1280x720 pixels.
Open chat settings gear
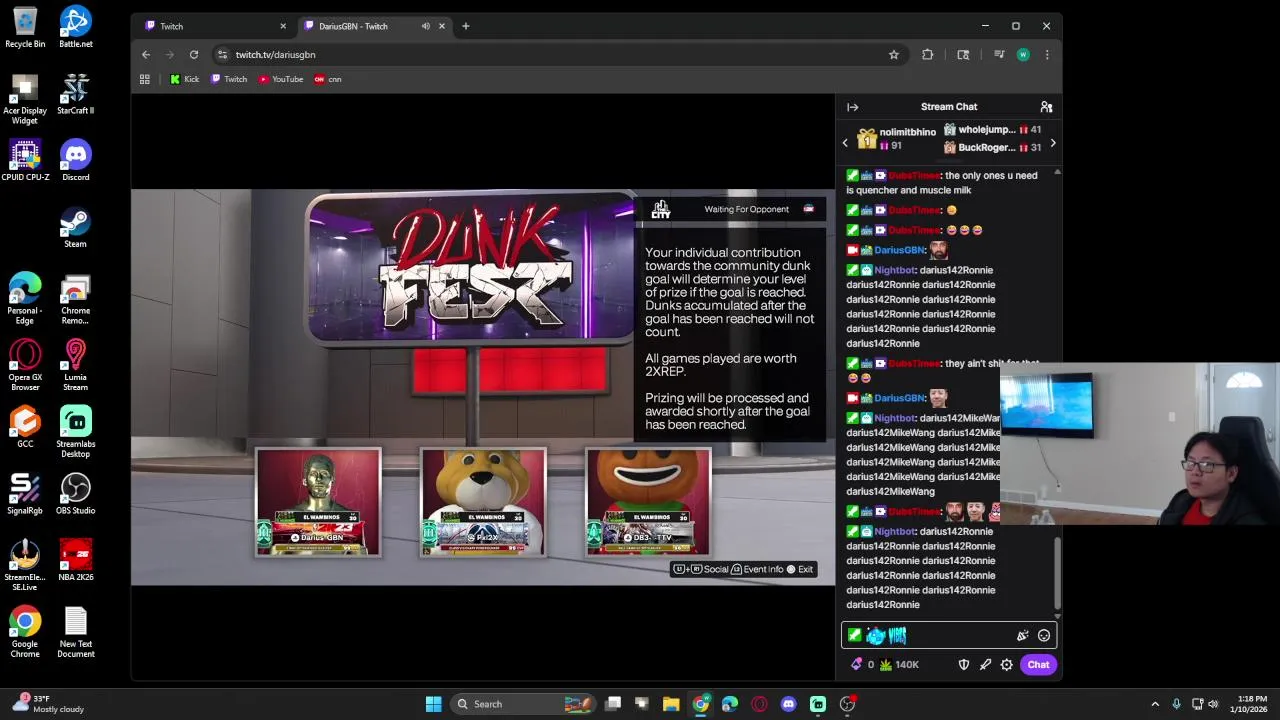[x=1006, y=664]
